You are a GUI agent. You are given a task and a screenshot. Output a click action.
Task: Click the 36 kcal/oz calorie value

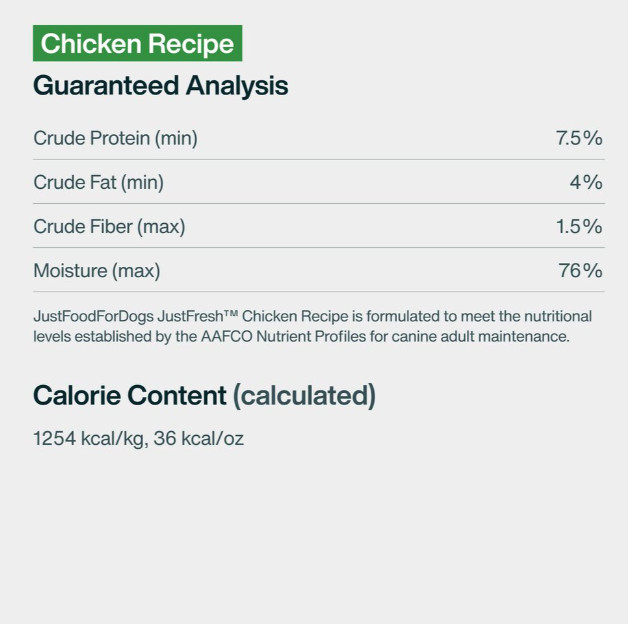199,439
